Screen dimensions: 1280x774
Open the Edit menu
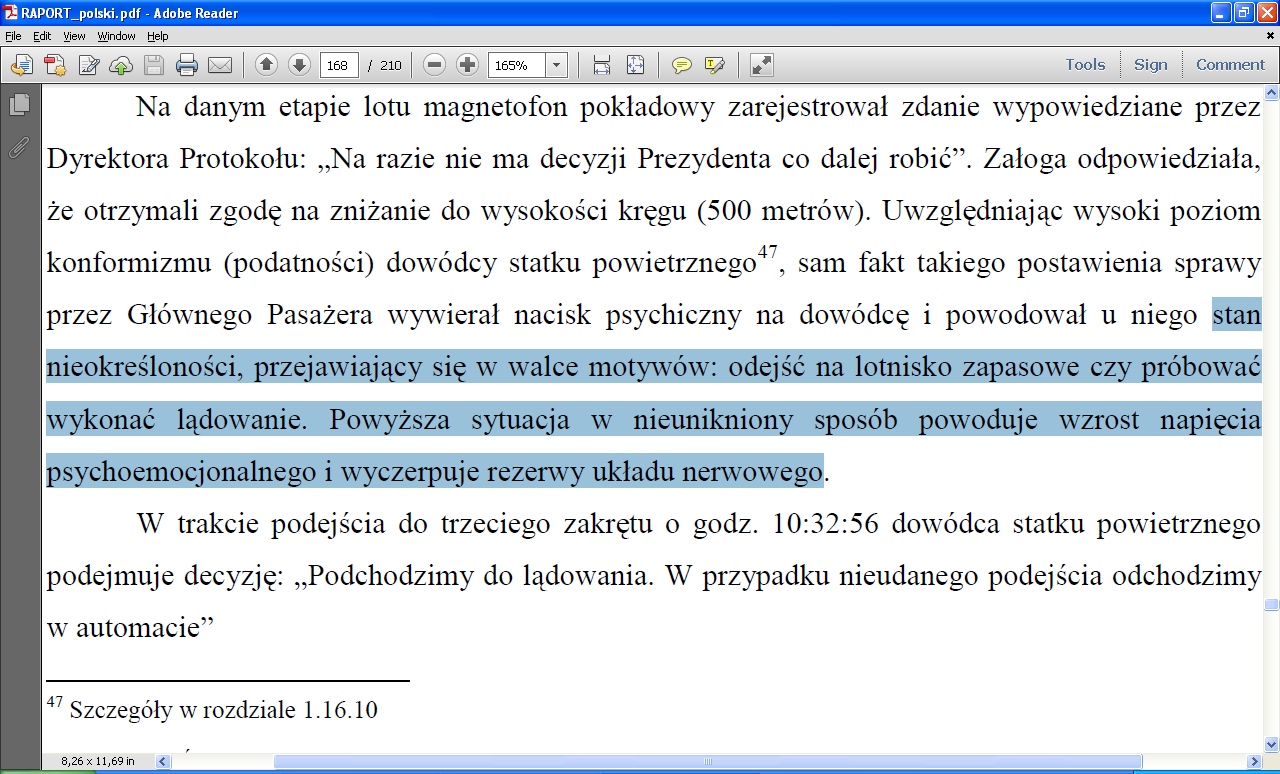(x=42, y=36)
